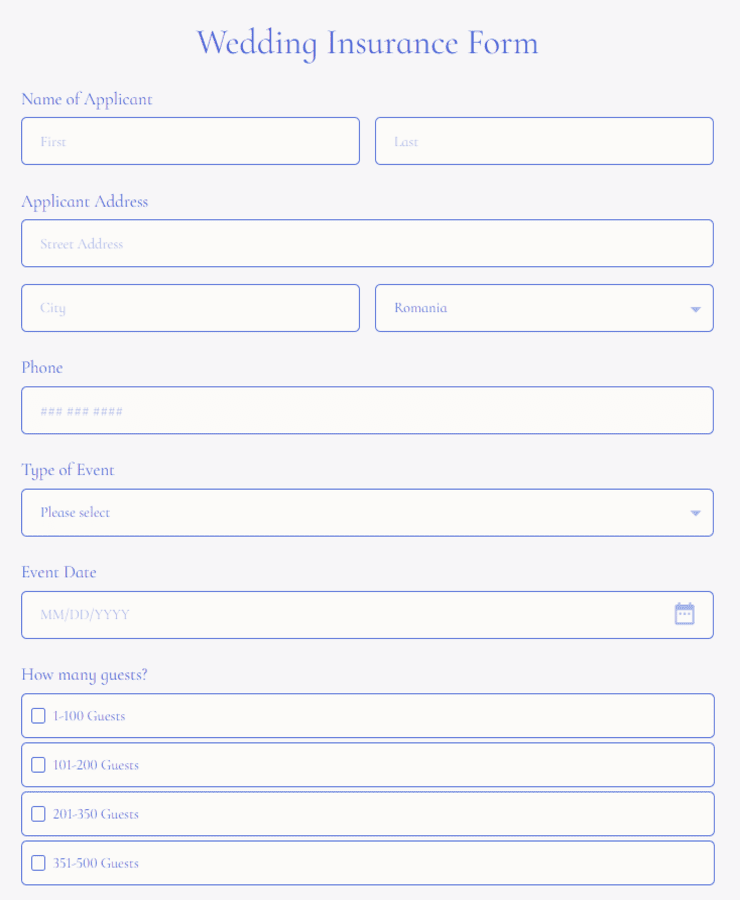The image size is (740, 900).
Task: Tick the 101-200 Guests option
Action: coord(38,765)
